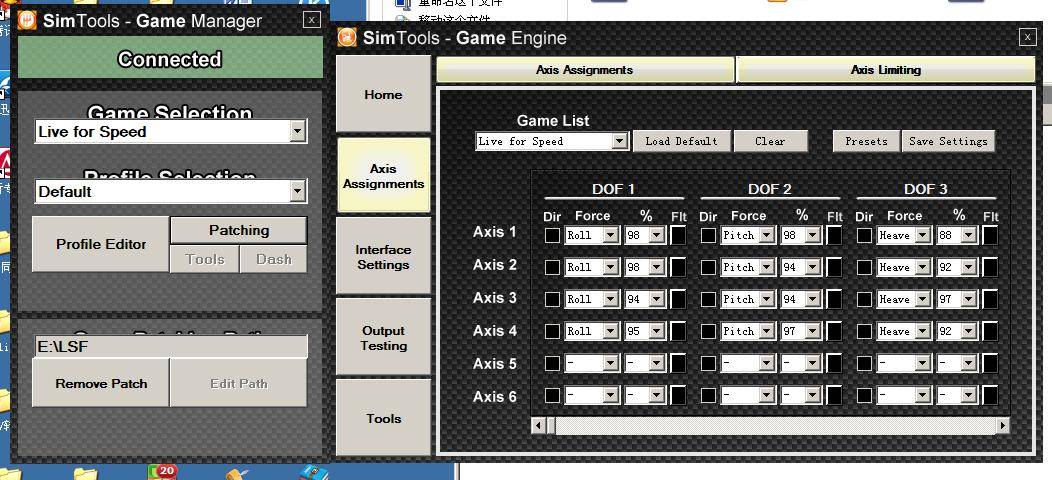Open Axis 4 DOF 1 percent dropdown
This screenshot has height=480, width=1052.
[x=656, y=331]
